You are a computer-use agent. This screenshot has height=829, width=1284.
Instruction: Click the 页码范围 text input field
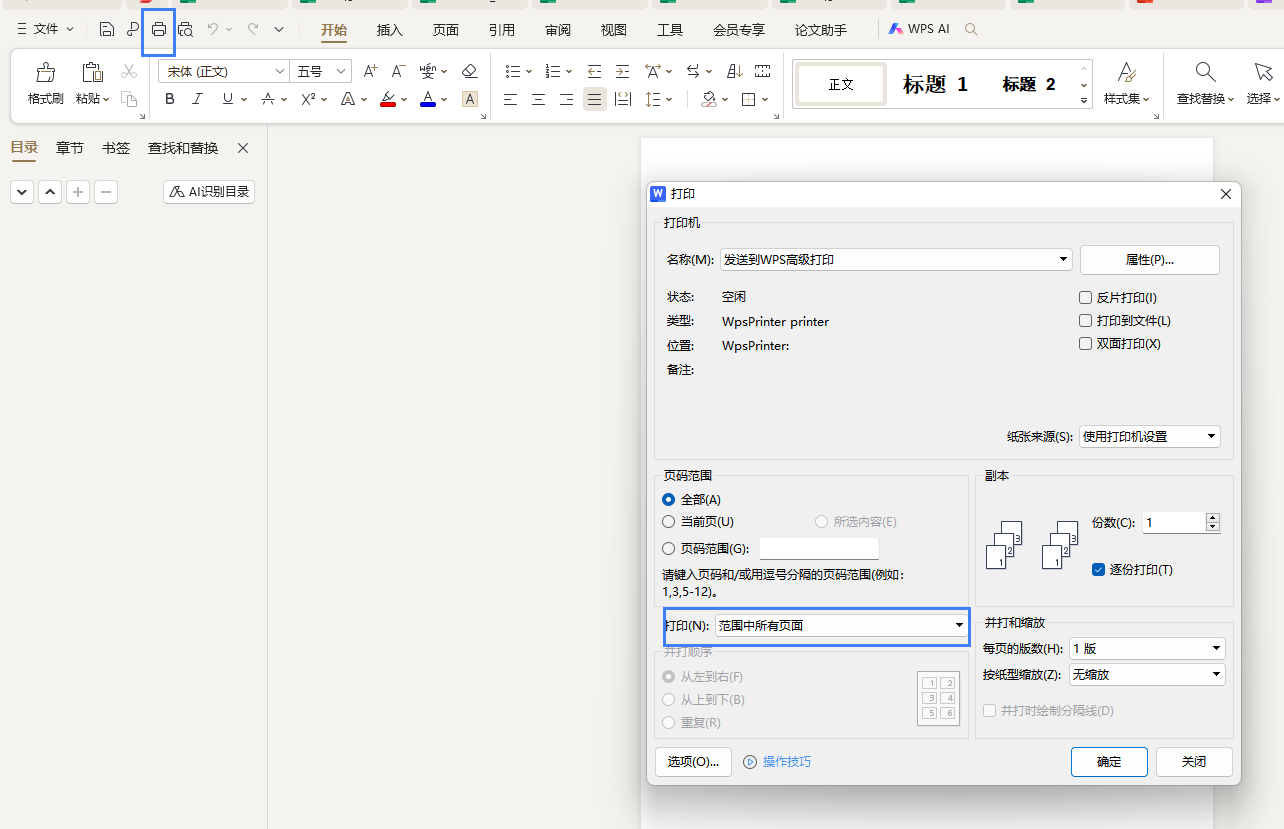point(819,548)
